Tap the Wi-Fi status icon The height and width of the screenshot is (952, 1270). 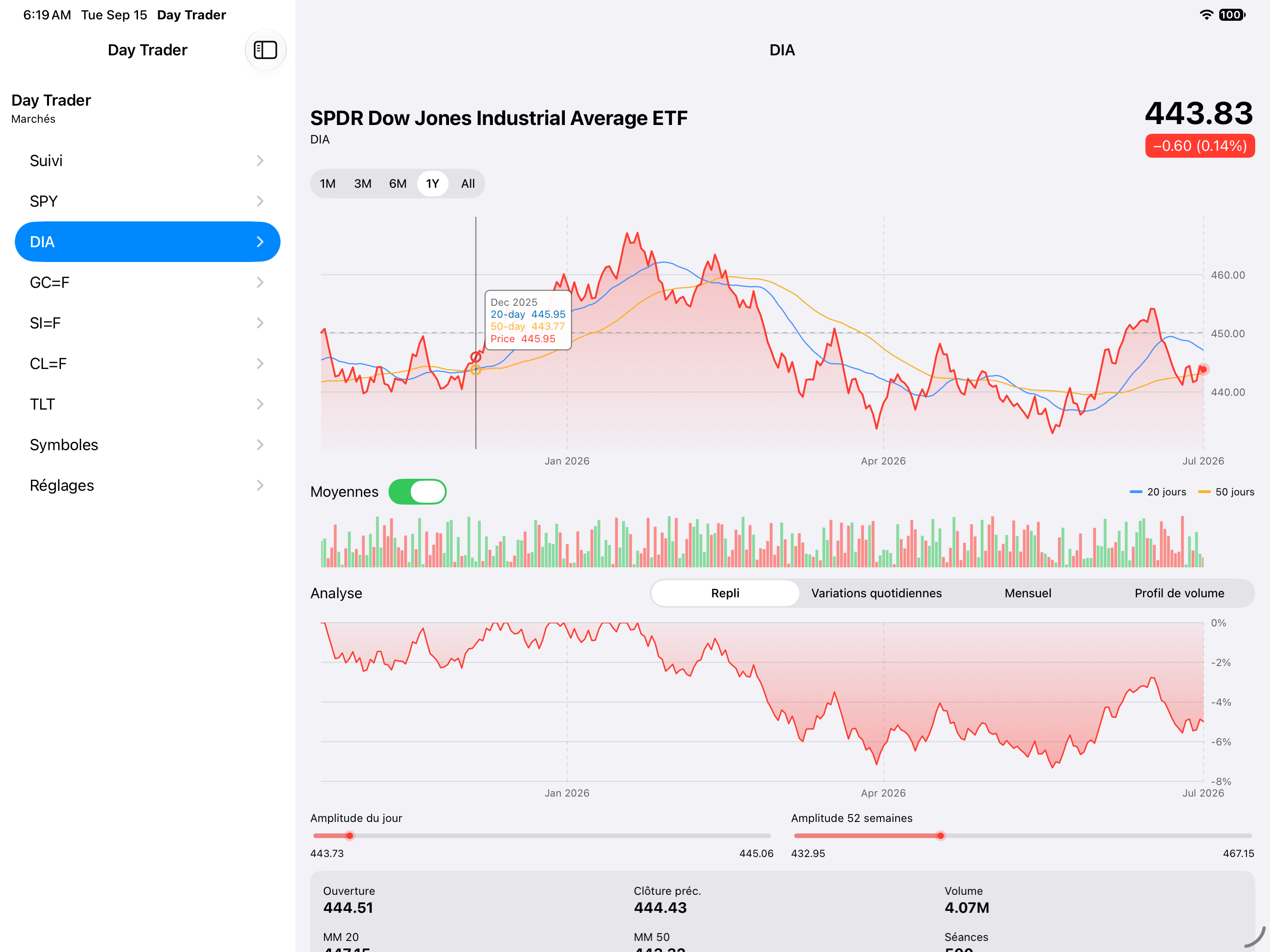click(1206, 15)
